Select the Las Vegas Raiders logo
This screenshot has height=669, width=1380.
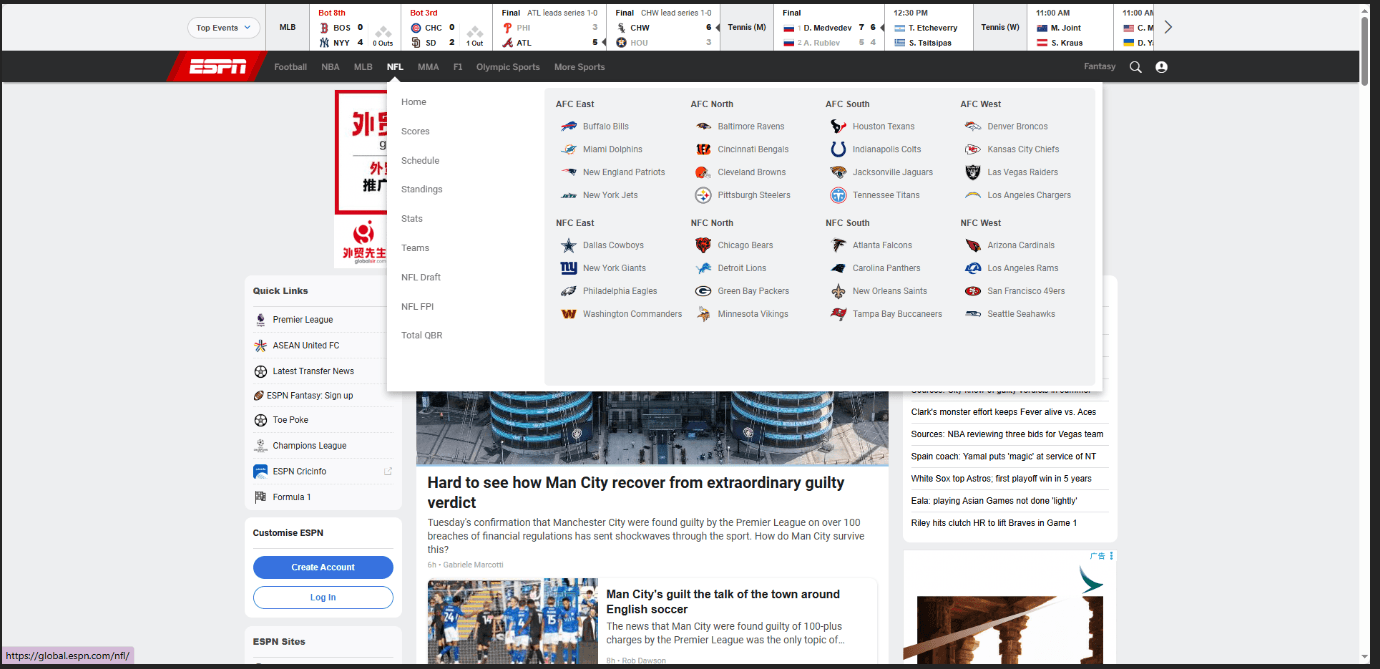tap(973, 172)
